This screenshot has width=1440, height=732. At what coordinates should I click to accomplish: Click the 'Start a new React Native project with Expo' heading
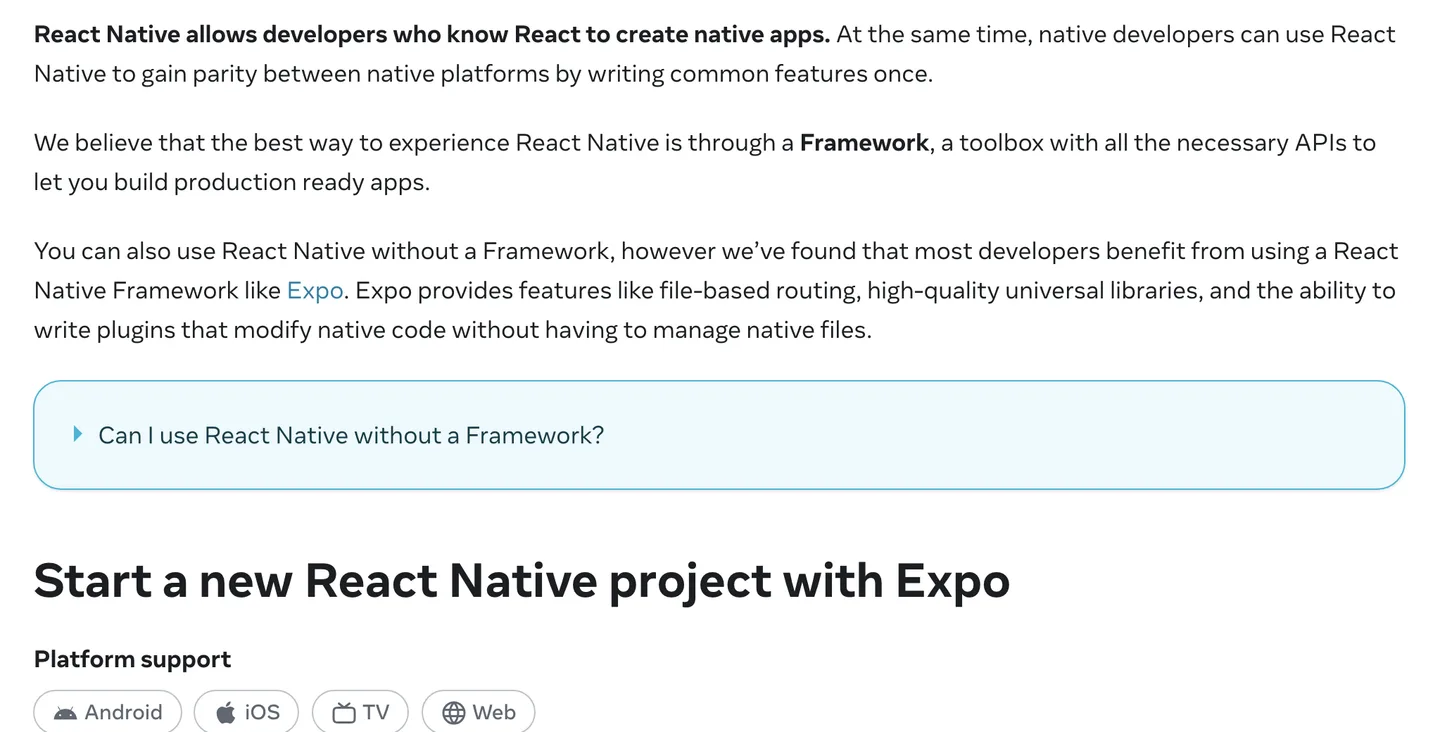point(522,581)
